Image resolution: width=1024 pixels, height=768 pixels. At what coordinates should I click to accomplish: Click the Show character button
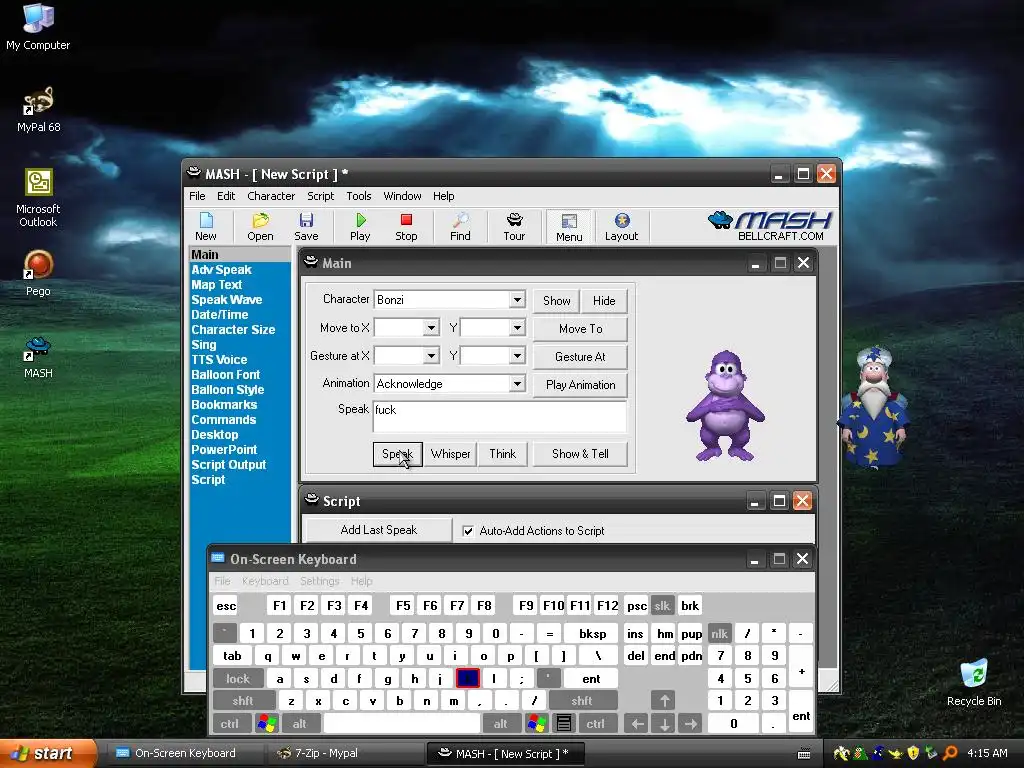click(556, 300)
